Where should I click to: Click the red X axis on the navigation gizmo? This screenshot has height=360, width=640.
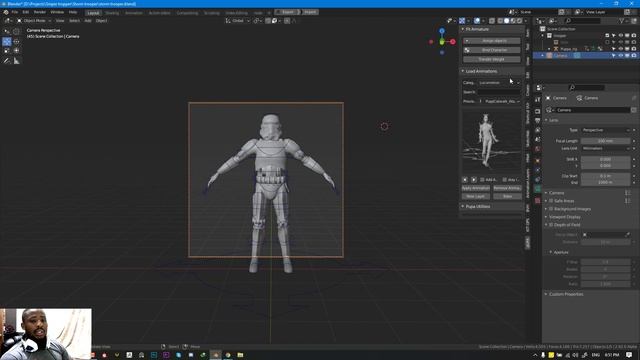point(453,42)
